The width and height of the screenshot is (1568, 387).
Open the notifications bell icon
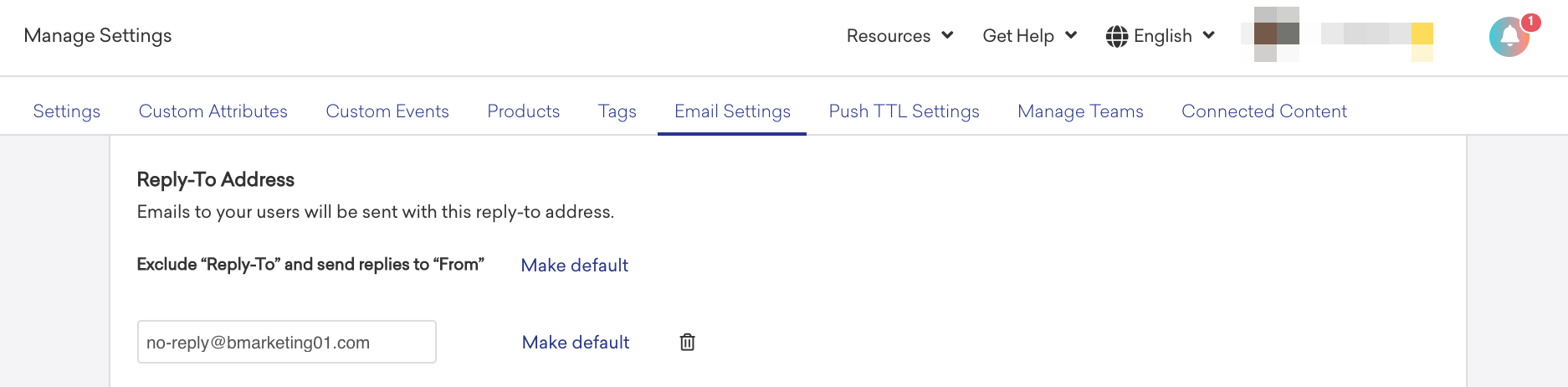point(1509,36)
